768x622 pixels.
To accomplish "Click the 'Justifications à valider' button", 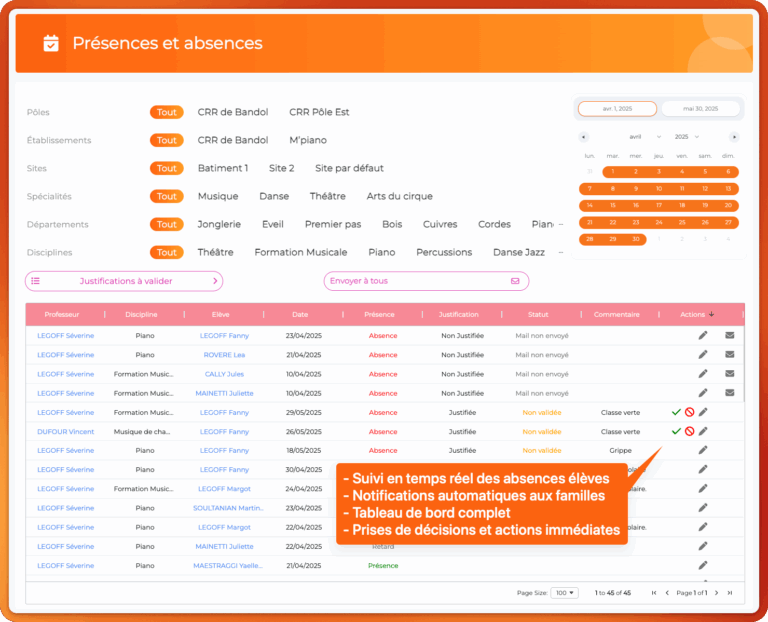I will click(125, 281).
